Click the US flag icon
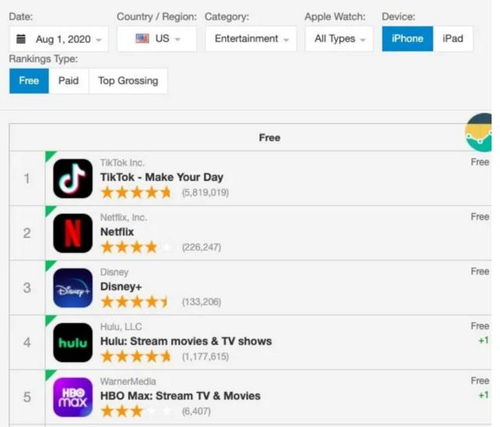 tap(142, 39)
